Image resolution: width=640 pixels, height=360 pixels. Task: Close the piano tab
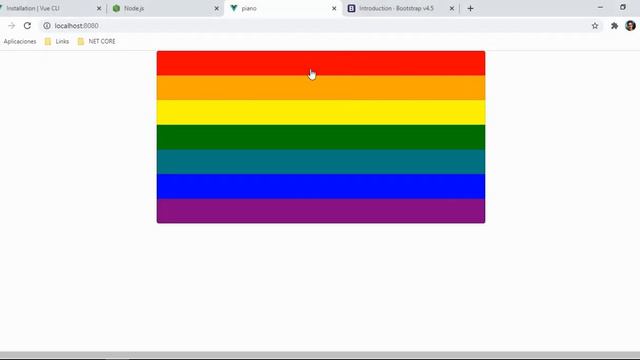334,8
